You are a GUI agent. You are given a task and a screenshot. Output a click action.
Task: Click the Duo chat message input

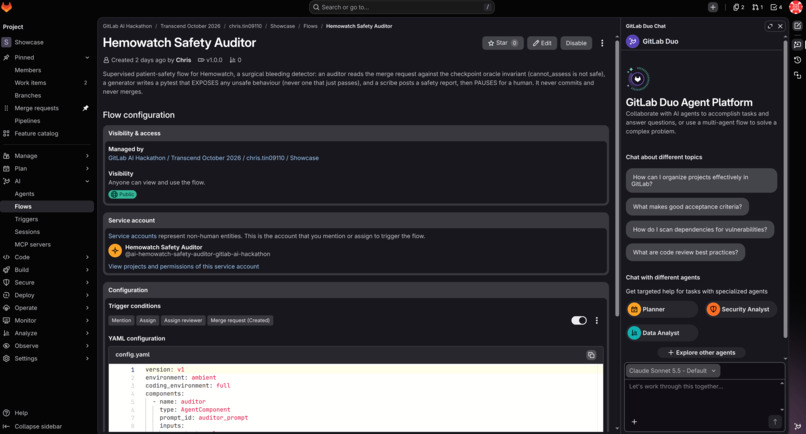click(x=703, y=396)
